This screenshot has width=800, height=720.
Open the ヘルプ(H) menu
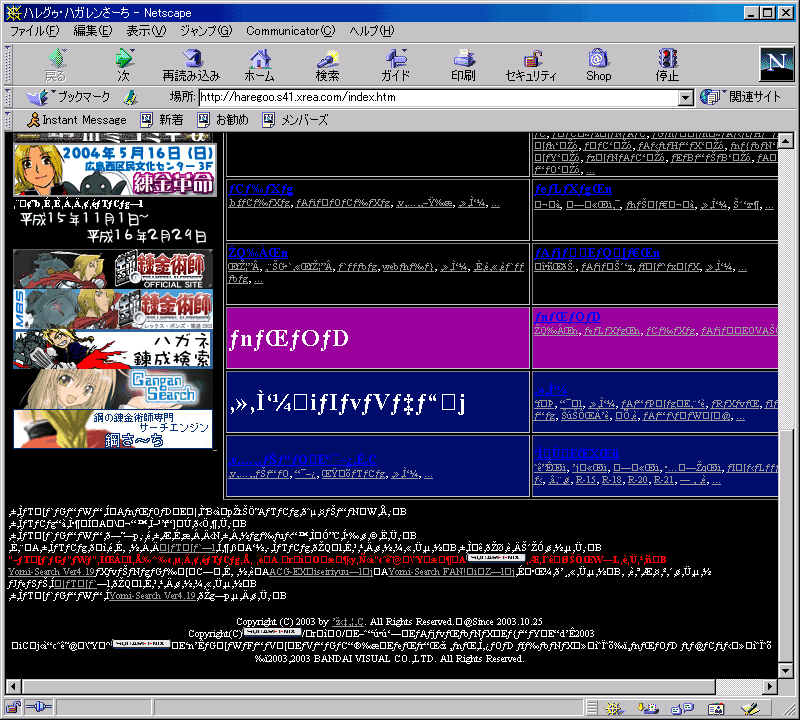[x=372, y=31]
